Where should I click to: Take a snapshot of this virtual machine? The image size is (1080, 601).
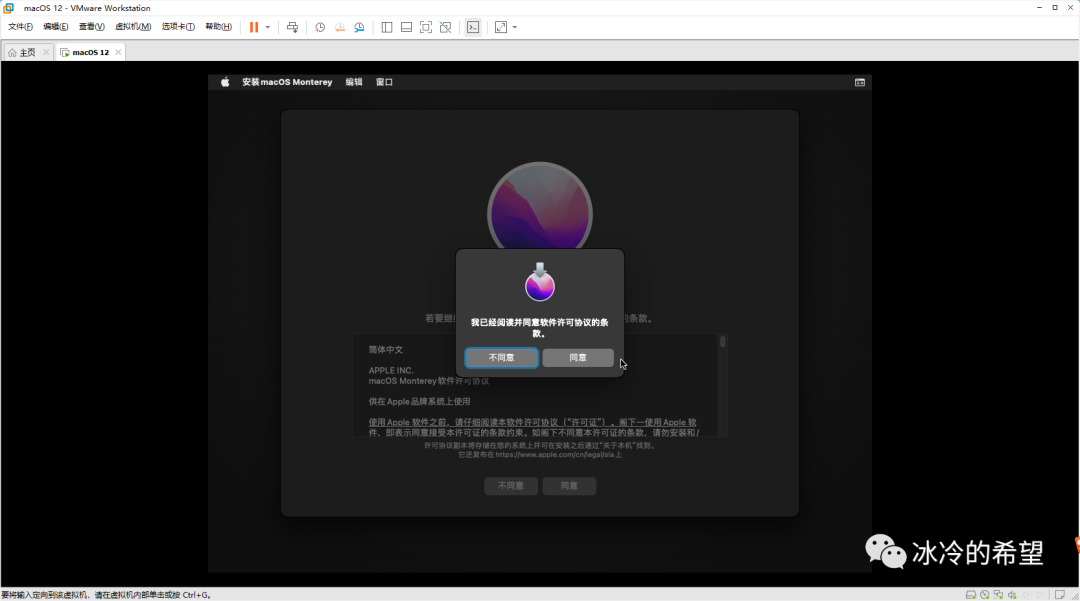pos(320,27)
